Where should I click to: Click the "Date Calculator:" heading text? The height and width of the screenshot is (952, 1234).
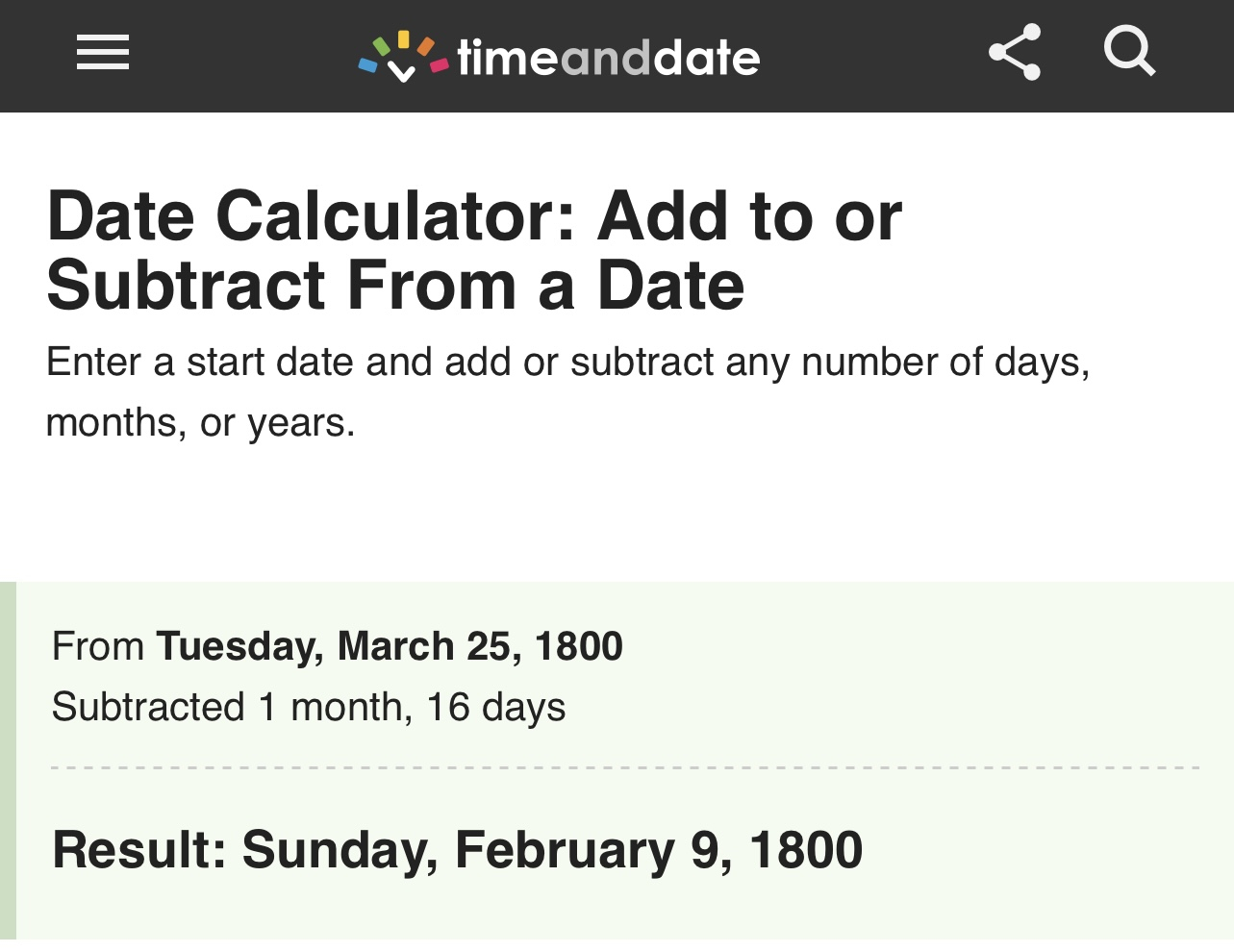[x=311, y=215]
